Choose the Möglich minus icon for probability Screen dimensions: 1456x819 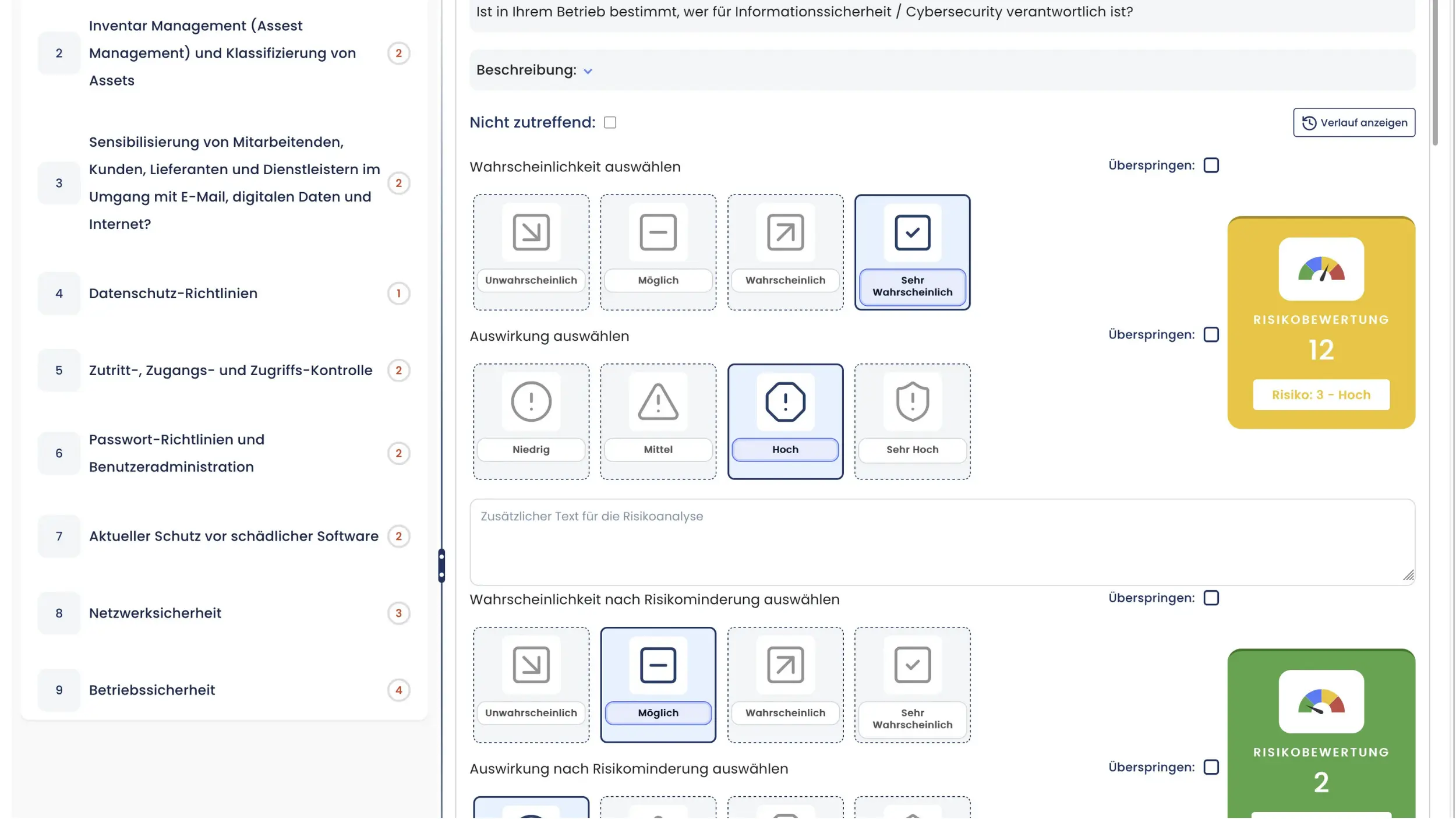pos(658,232)
